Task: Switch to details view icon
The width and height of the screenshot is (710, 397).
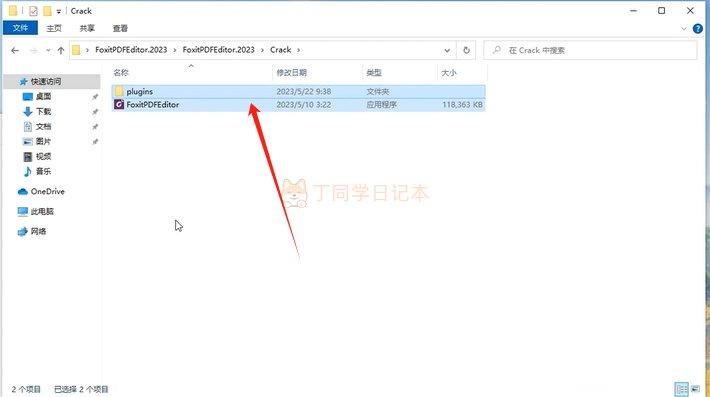Action: [x=681, y=389]
